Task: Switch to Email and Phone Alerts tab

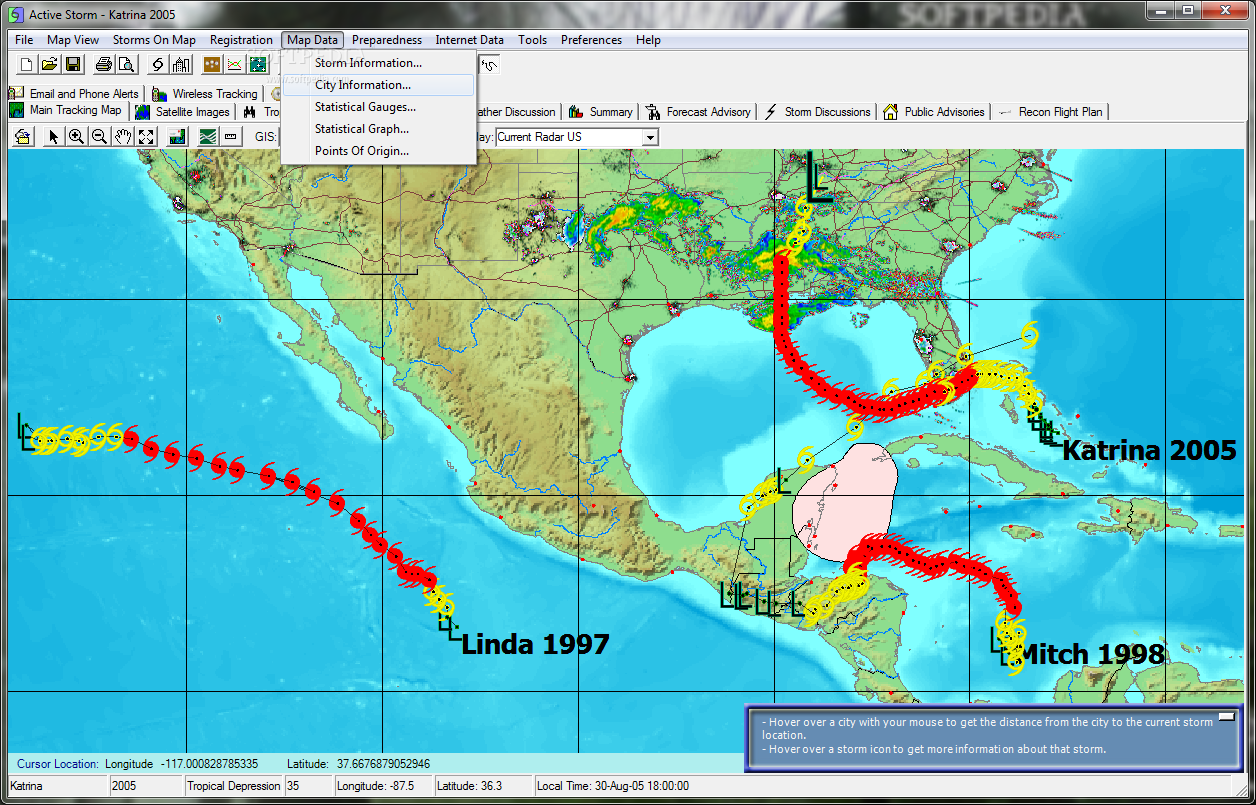Action: coord(74,94)
